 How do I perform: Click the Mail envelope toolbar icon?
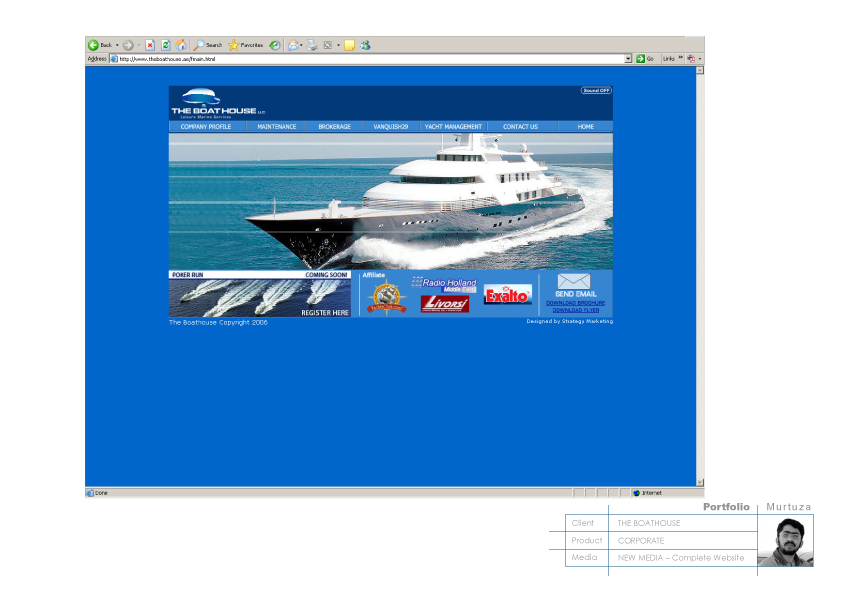[x=293, y=45]
